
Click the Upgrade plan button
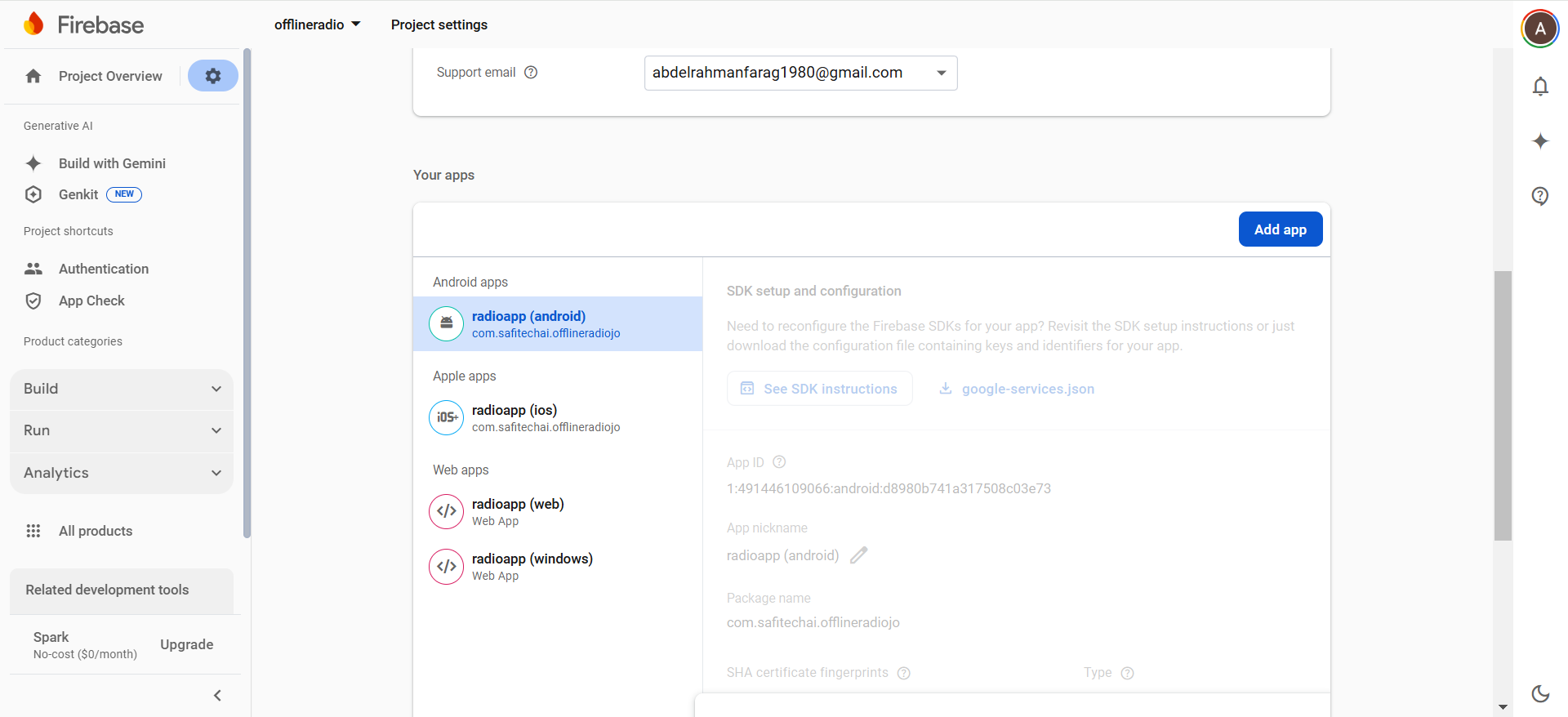[187, 644]
